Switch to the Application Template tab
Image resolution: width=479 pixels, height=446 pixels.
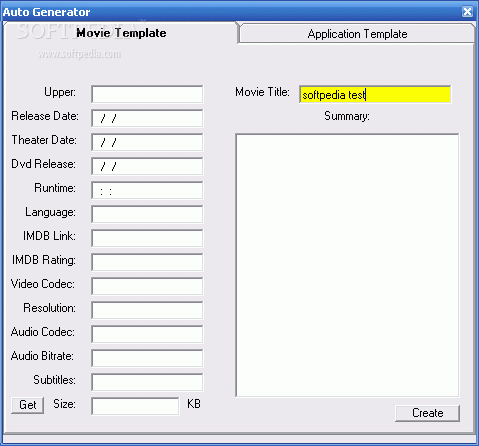tap(357, 34)
